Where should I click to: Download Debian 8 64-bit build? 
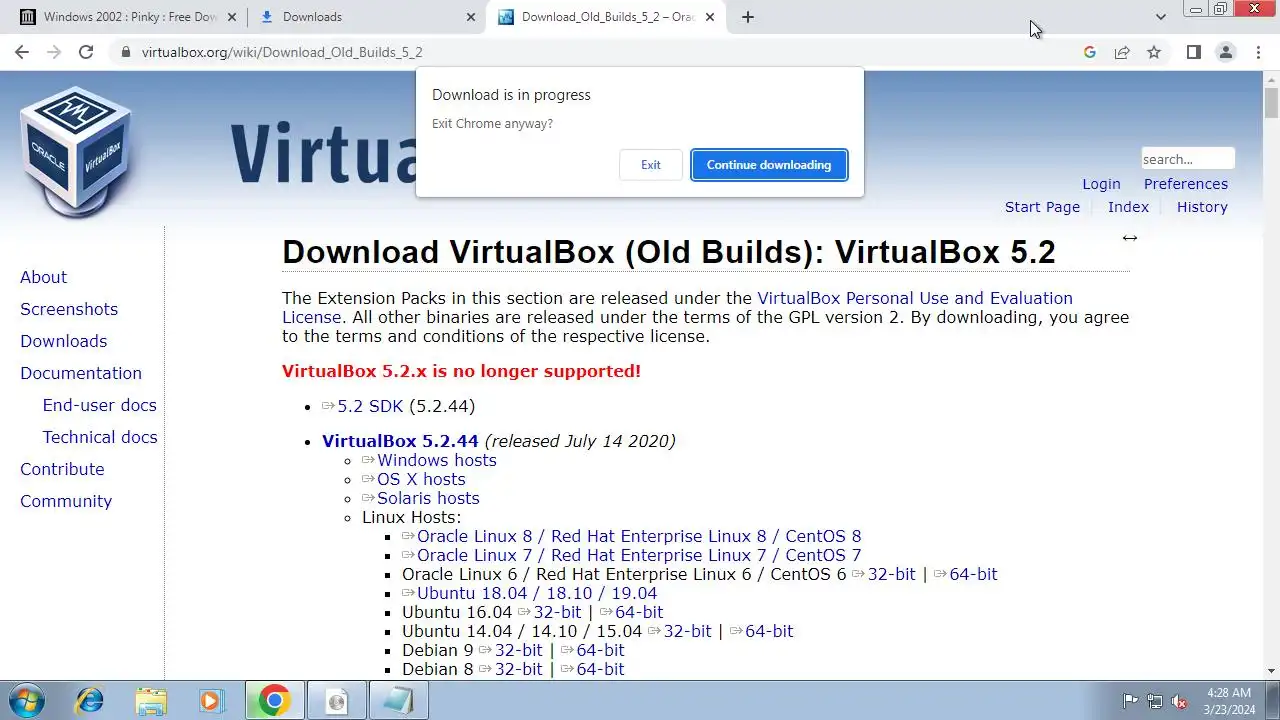601,669
